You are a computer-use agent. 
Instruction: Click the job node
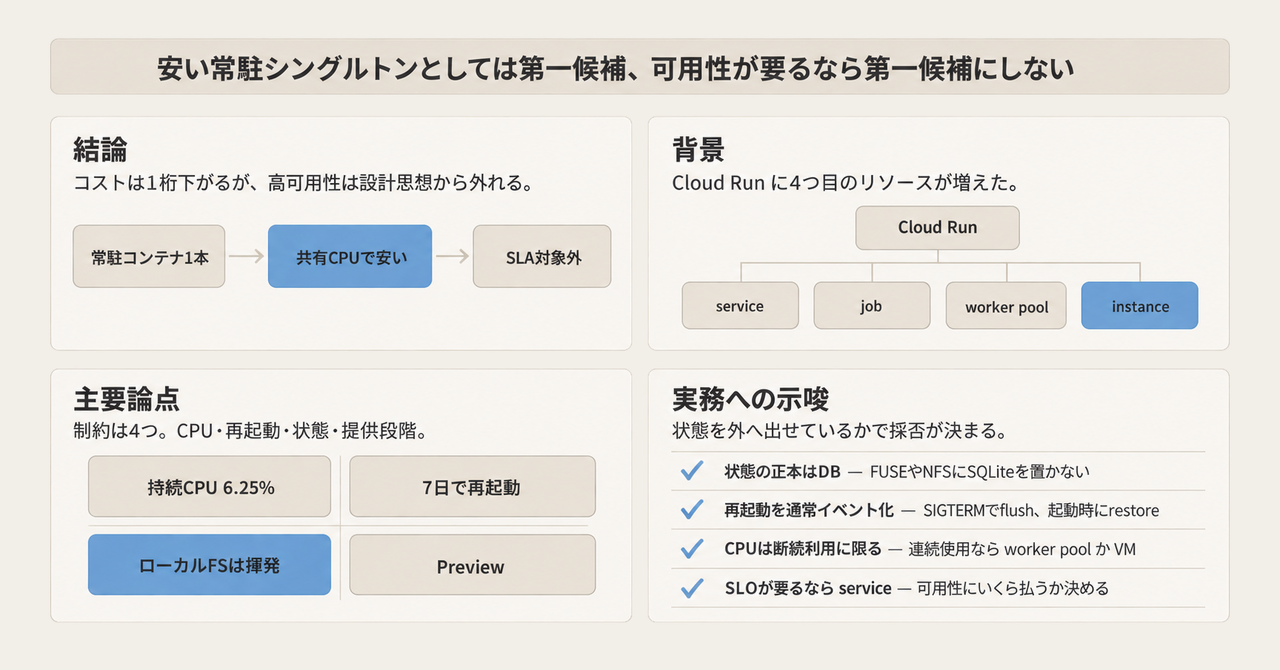[x=872, y=306]
